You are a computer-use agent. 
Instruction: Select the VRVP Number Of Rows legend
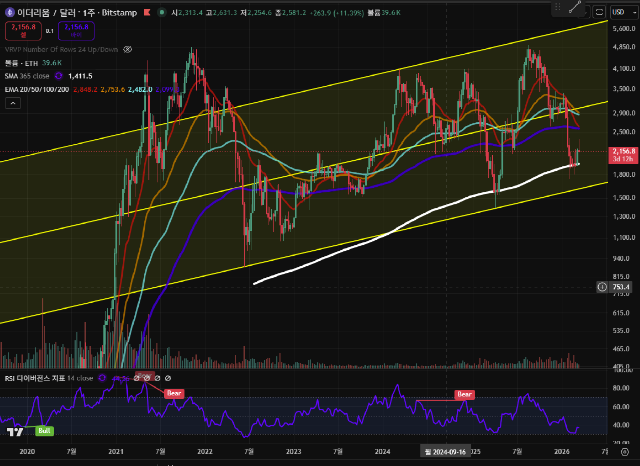62,49
